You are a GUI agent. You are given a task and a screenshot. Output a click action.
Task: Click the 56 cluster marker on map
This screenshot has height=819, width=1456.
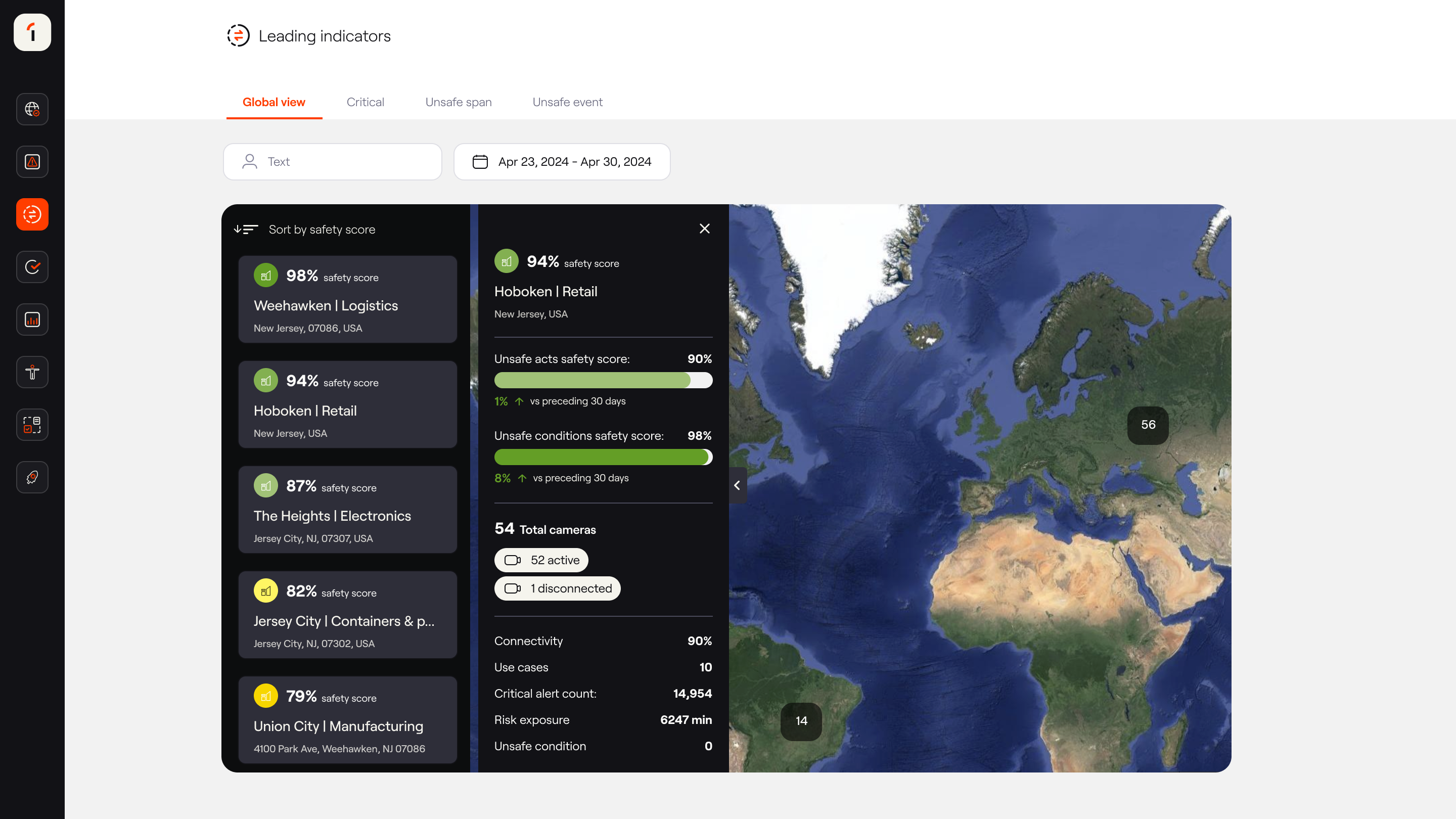click(x=1148, y=425)
